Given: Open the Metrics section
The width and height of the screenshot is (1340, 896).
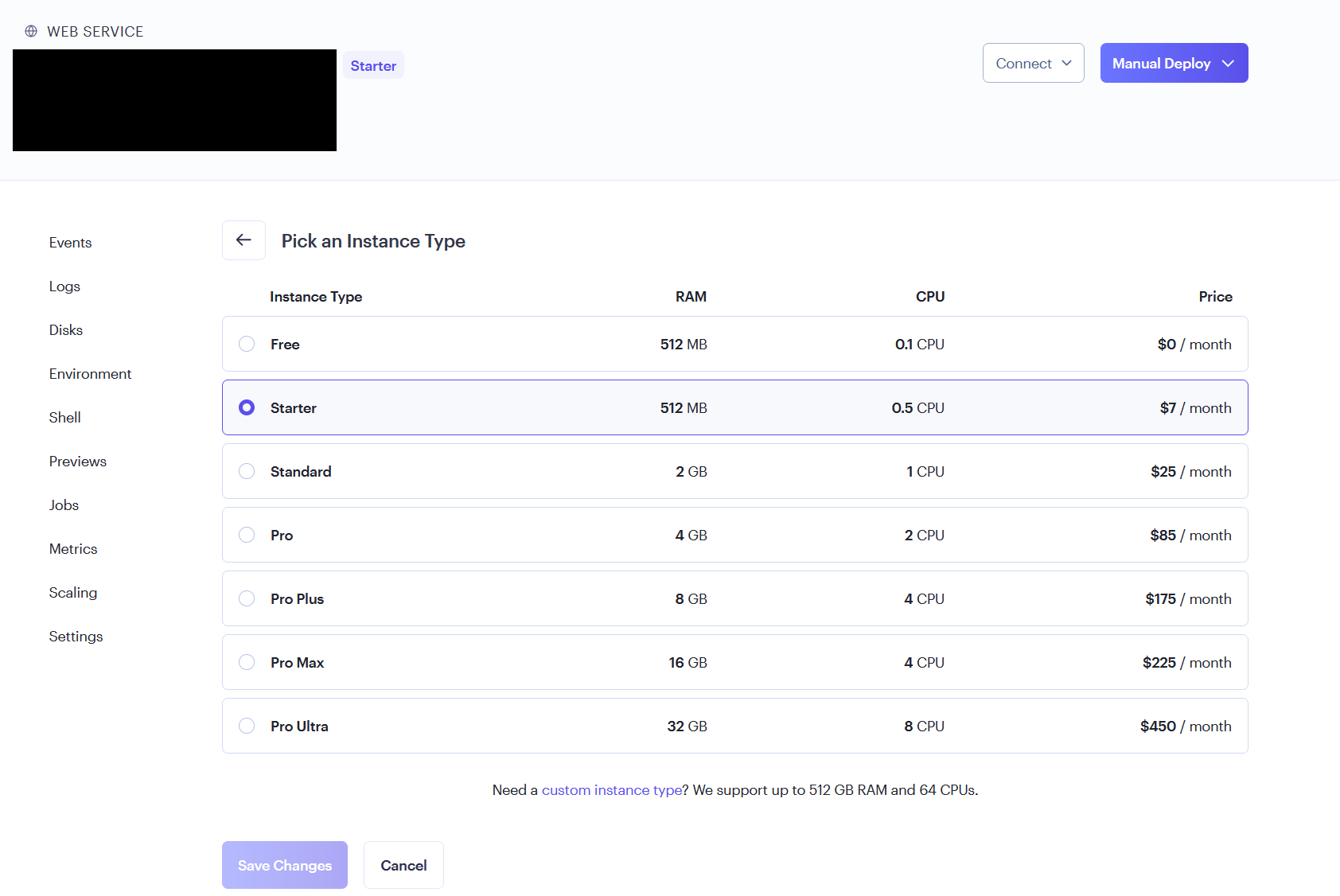Looking at the screenshot, I should 72,548.
